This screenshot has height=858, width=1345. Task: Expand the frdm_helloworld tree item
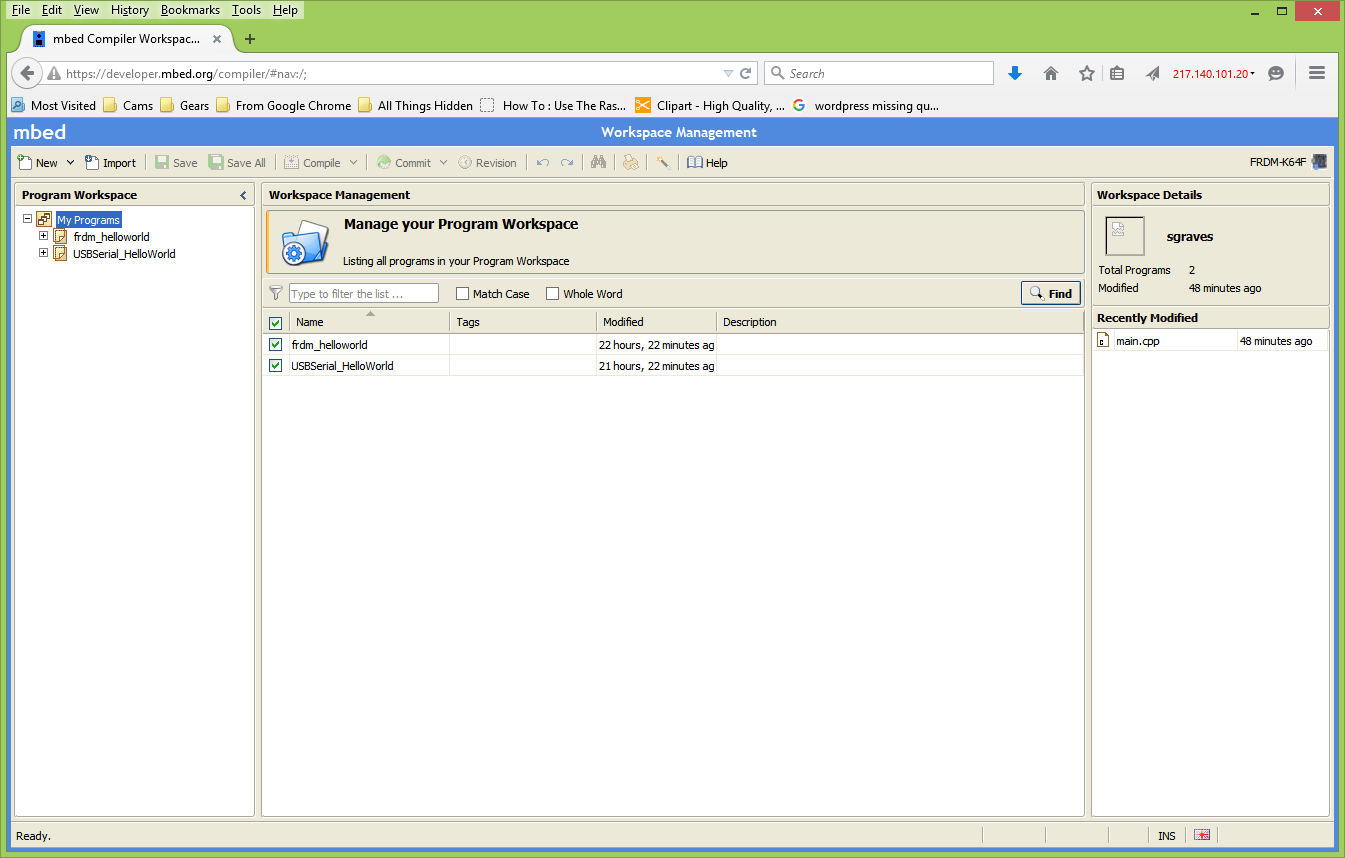[x=43, y=236]
